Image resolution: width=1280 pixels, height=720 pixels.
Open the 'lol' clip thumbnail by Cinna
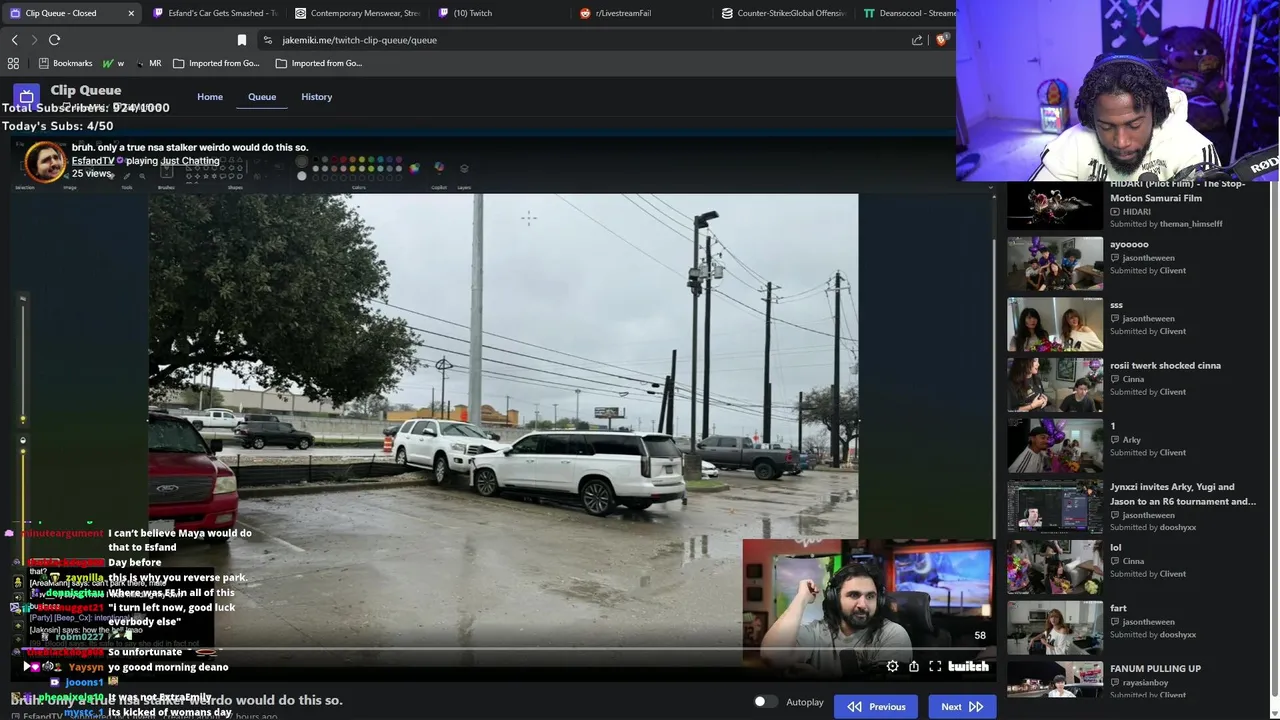coord(1054,567)
